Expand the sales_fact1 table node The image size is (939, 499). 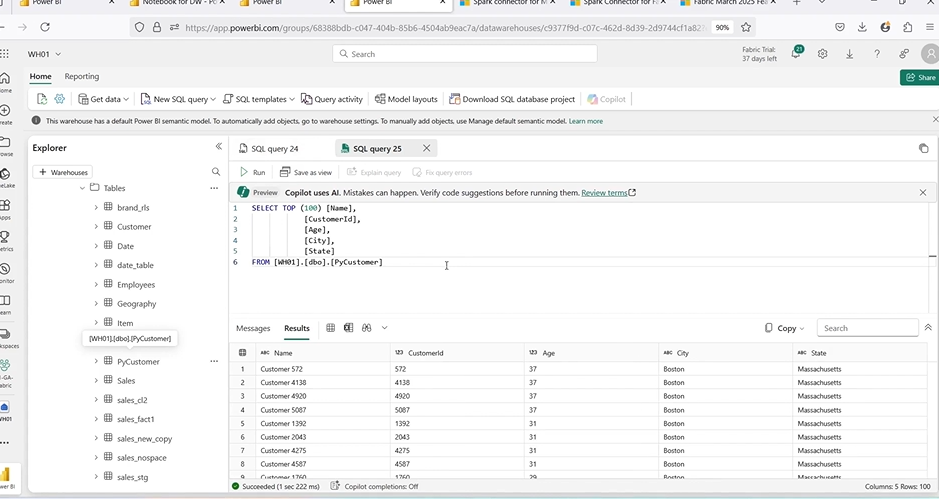[x=96, y=419]
